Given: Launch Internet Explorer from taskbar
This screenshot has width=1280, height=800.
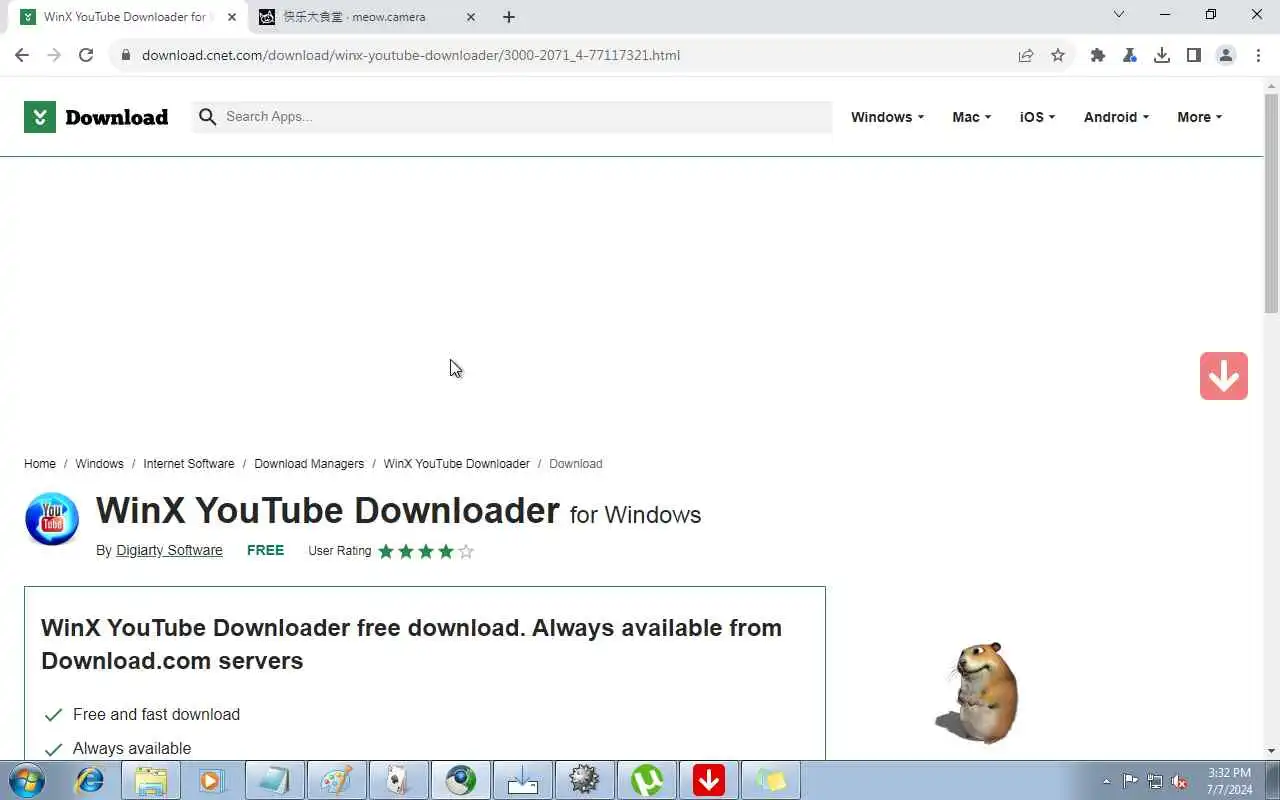Looking at the screenshot, I should click(89, 780).
